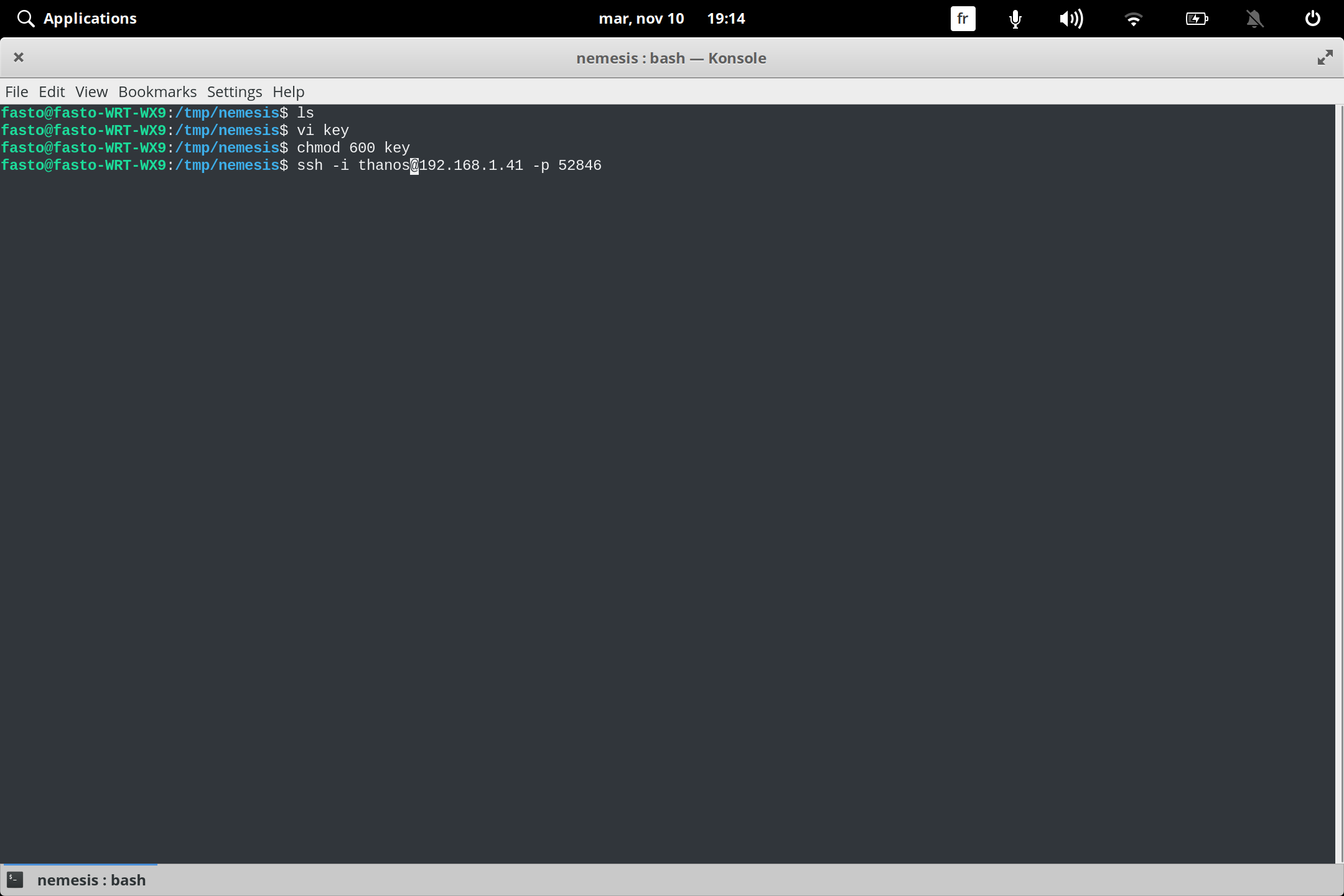Click the keyboard layout indicator showing fr

962,18
